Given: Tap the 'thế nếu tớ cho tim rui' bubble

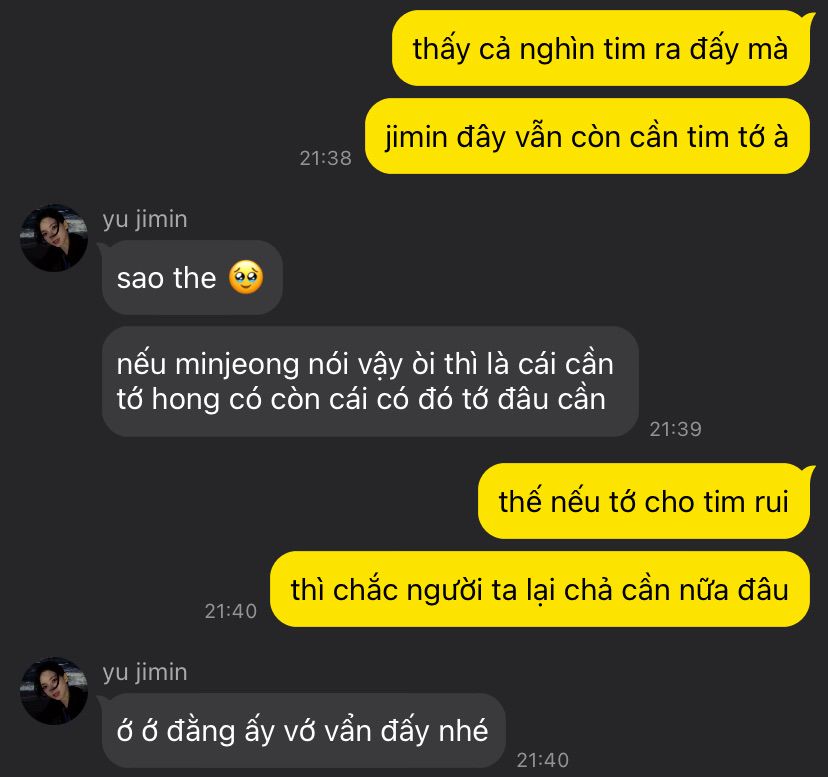Looking at the screenshot, I should pyautogui.click(x=644, y=501).
